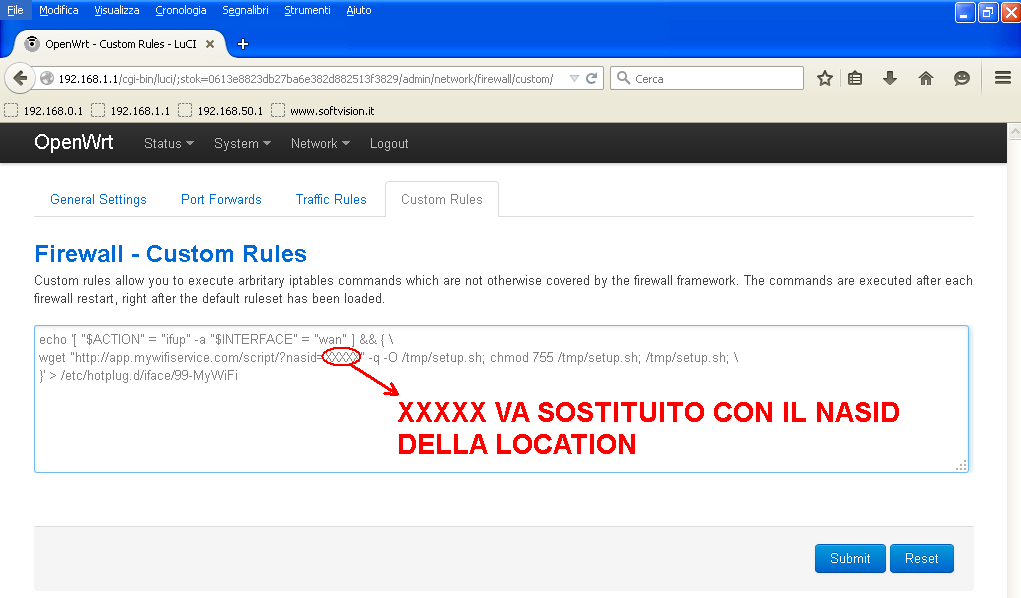The image size is (1021, 598).
Task: Expand the Status dropdown menu
Action: tap(169, 143)
